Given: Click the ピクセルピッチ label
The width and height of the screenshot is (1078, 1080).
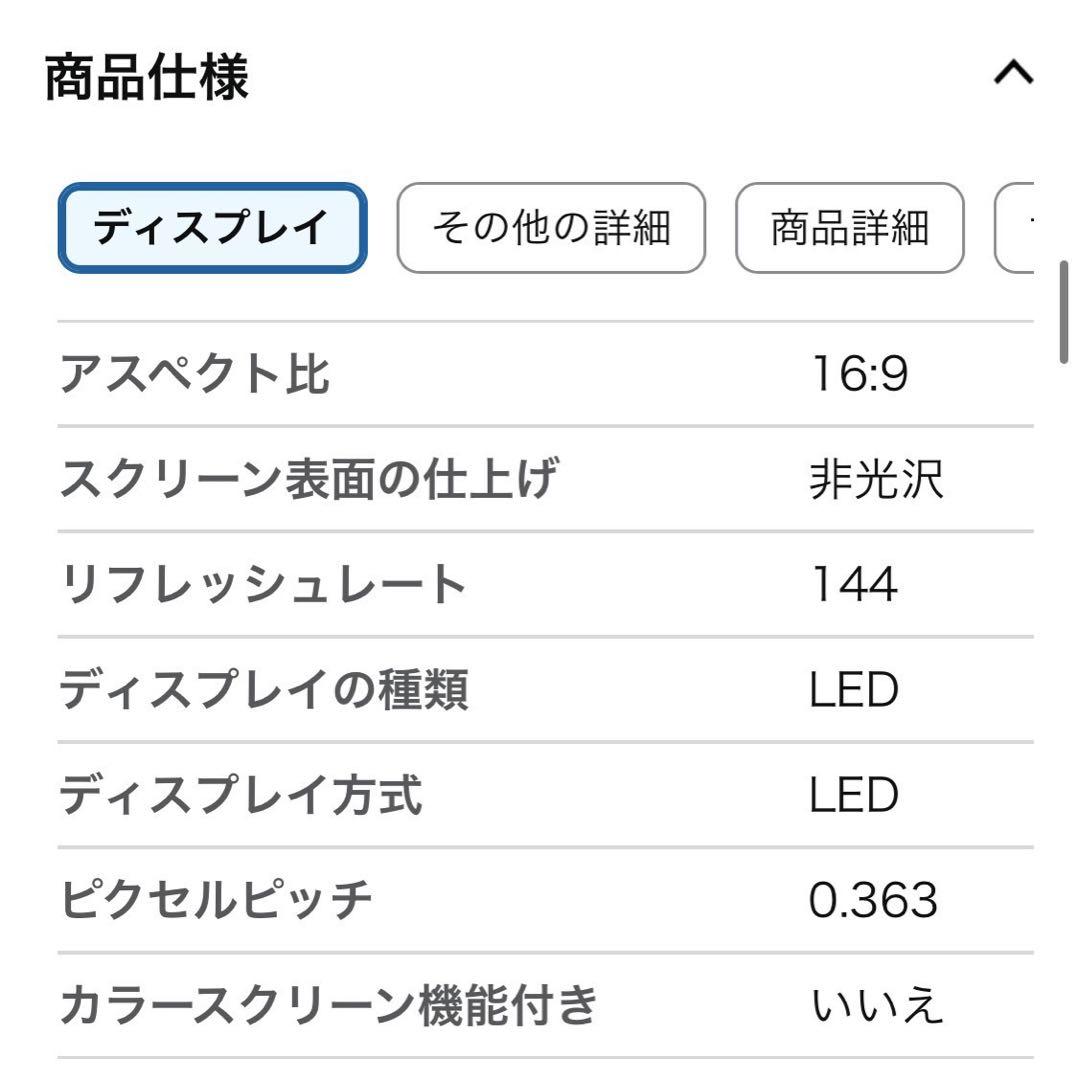Looking at the screenshot, I should pos(217,900).
